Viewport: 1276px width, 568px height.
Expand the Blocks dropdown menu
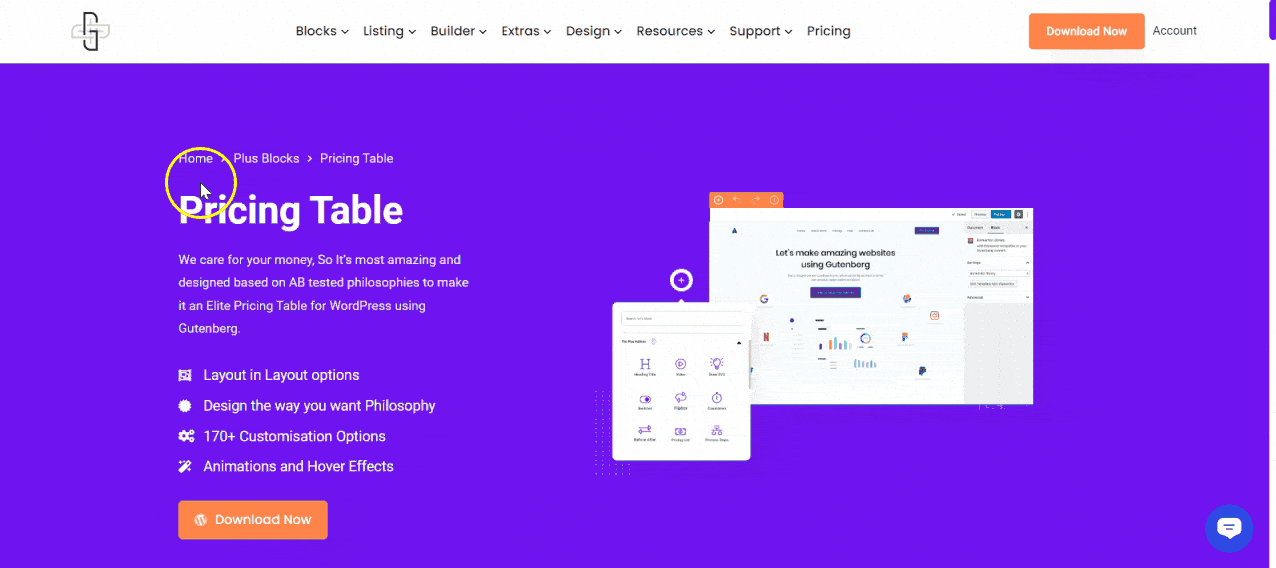tap(322, 31)
